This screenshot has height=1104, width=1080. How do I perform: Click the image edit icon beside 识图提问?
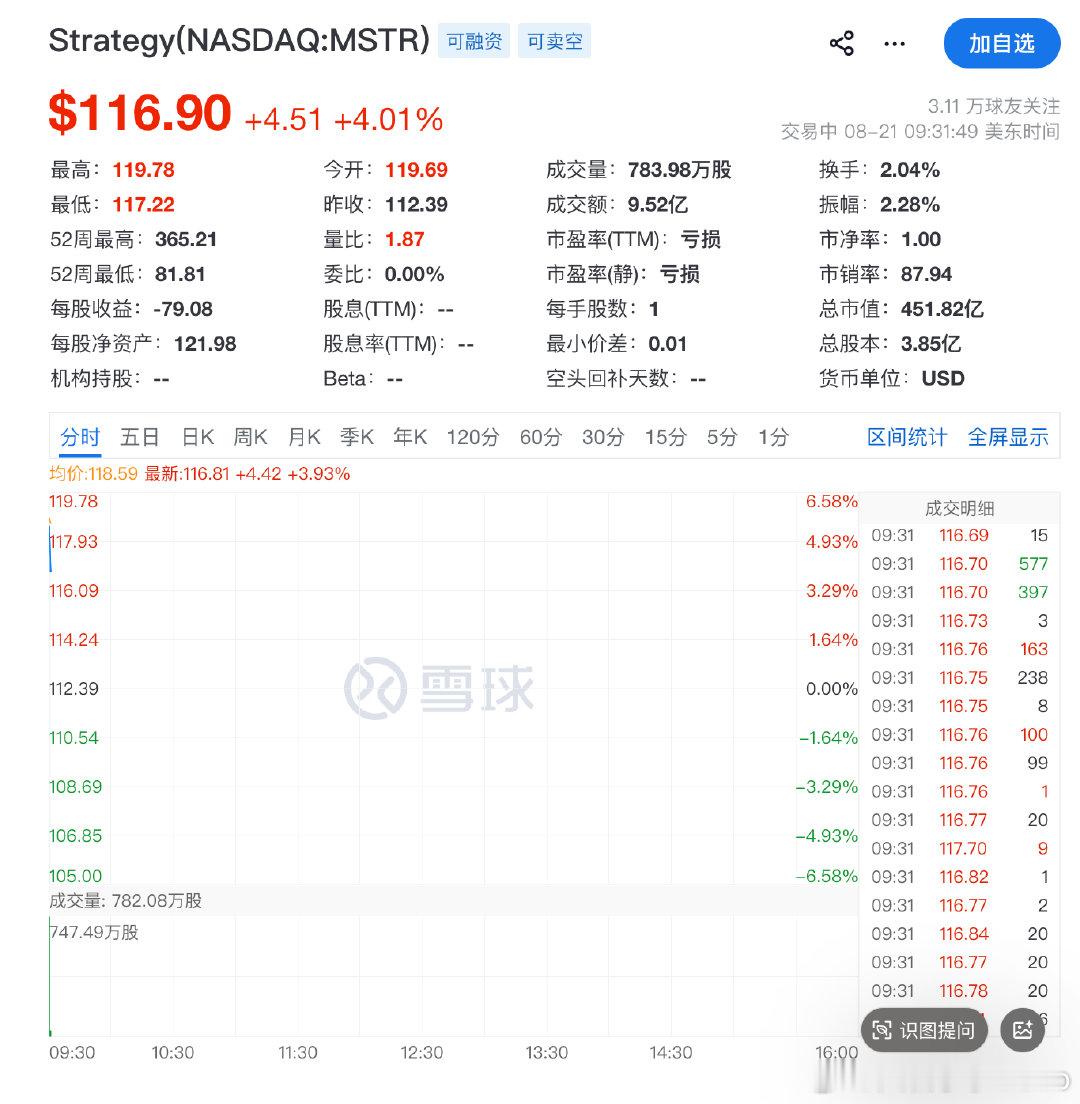1022,1031
